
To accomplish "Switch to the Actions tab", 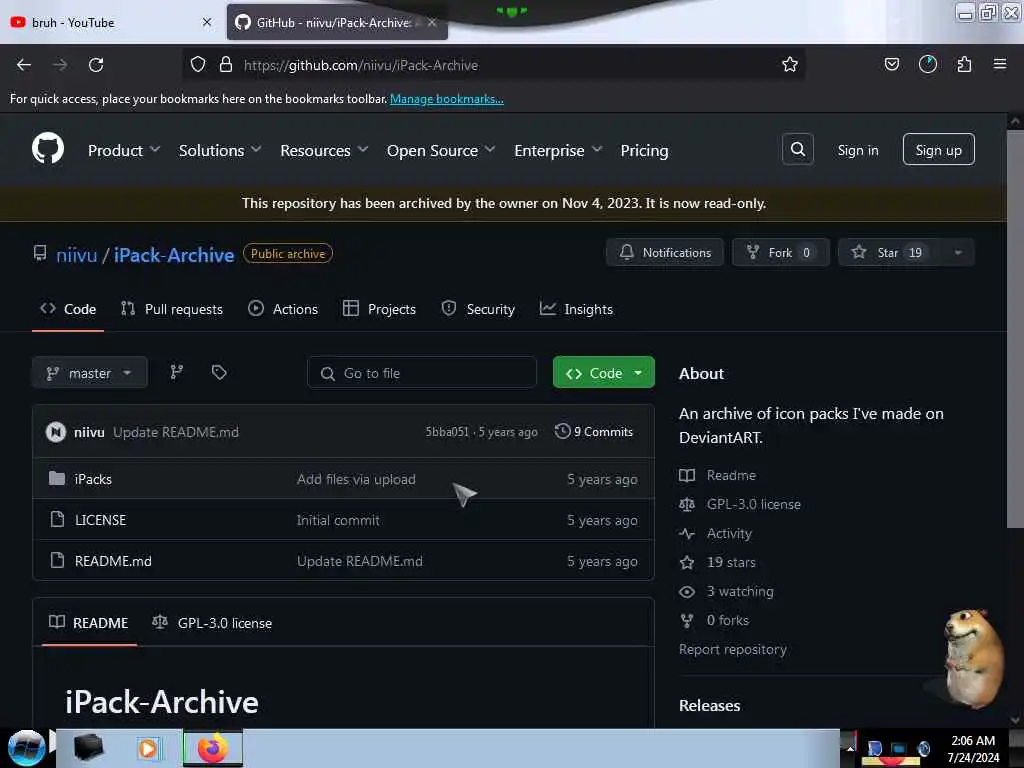I will 283,310.
